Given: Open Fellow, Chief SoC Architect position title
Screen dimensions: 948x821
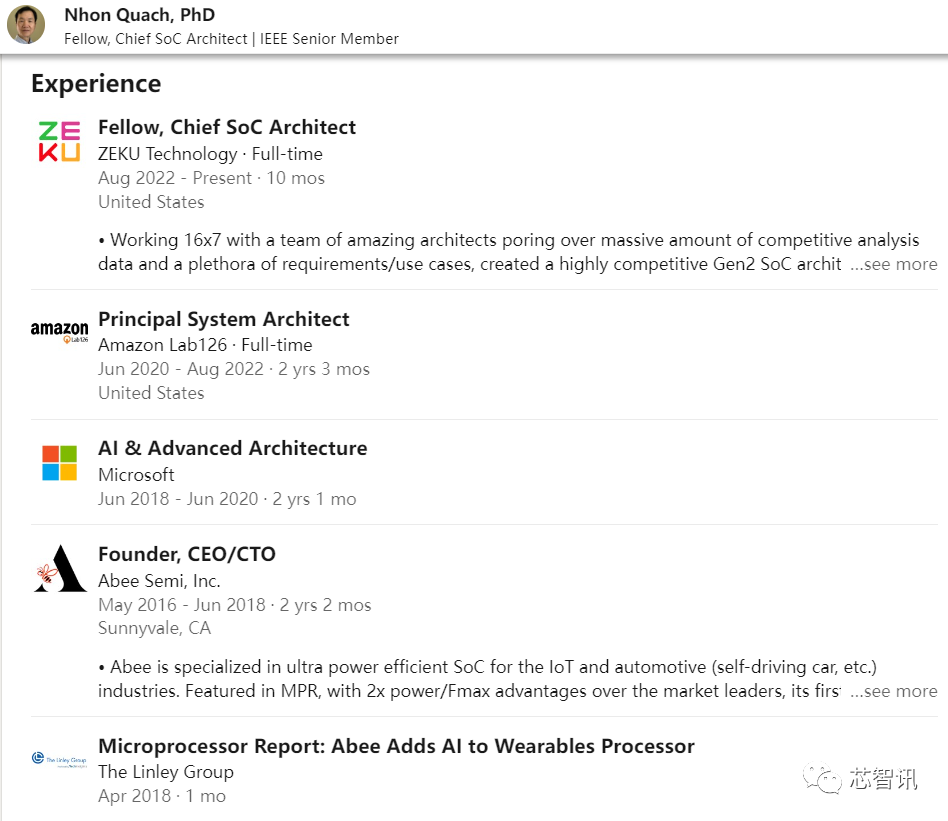Looking at the screenshot, I should [x=227, y=127].
